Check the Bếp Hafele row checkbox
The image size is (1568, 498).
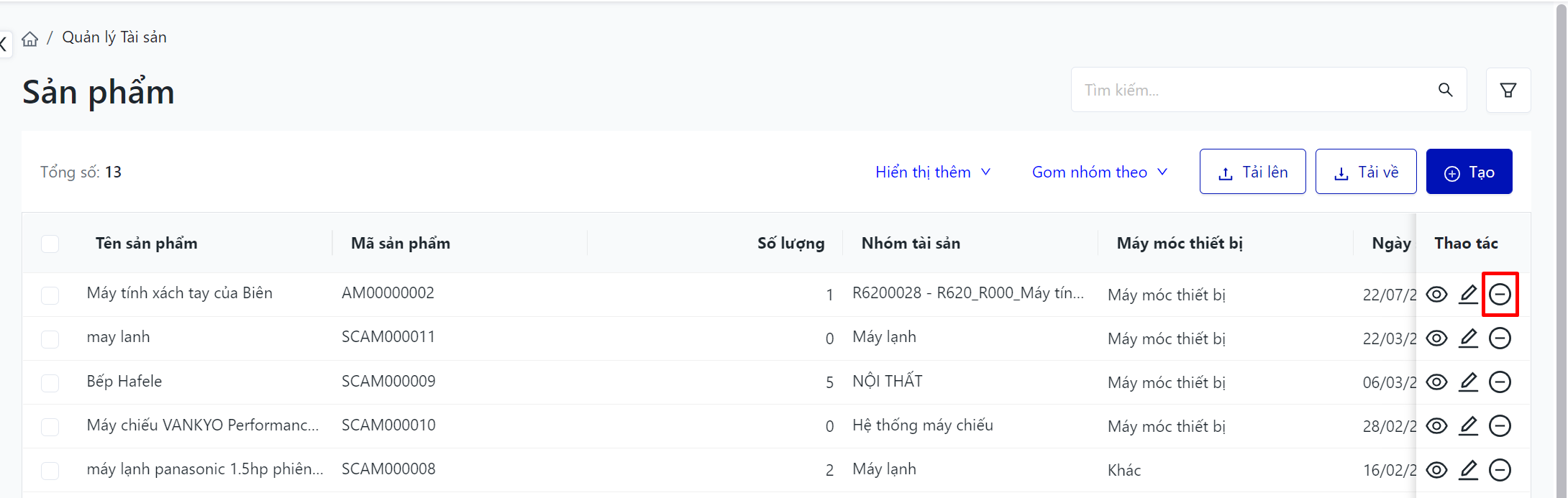[x=50, y=383]
